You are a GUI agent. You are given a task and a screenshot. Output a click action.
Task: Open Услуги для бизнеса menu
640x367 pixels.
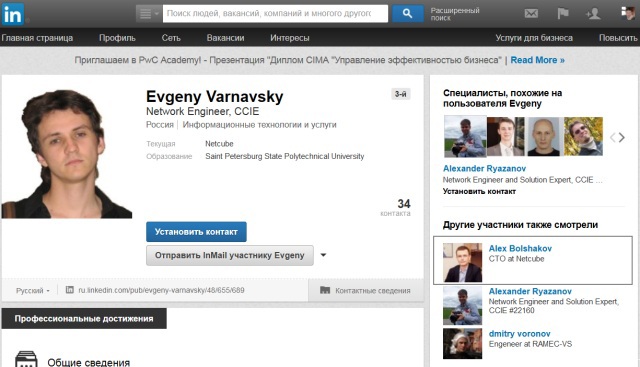pyautogui.click(x=534, y=38)
